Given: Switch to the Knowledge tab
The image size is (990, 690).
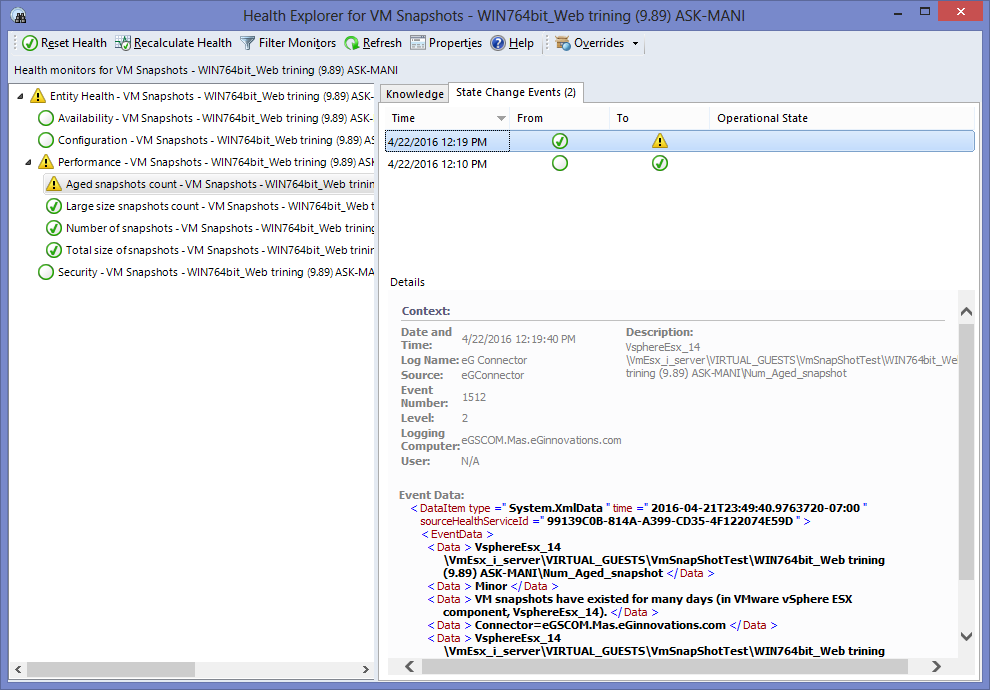Looking at the screenshot, I should click(x=415, y=94).
